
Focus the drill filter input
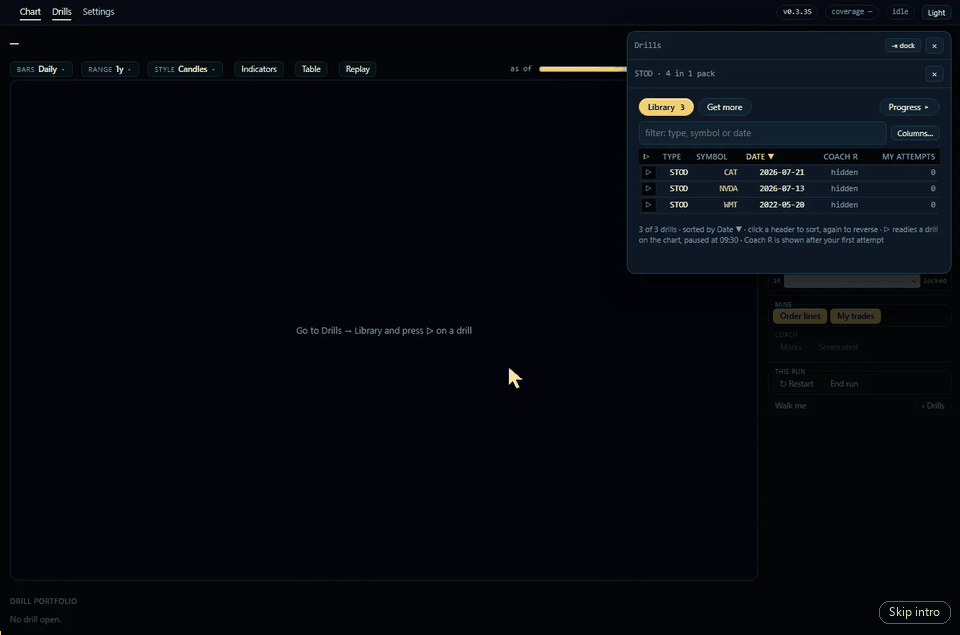762,133
